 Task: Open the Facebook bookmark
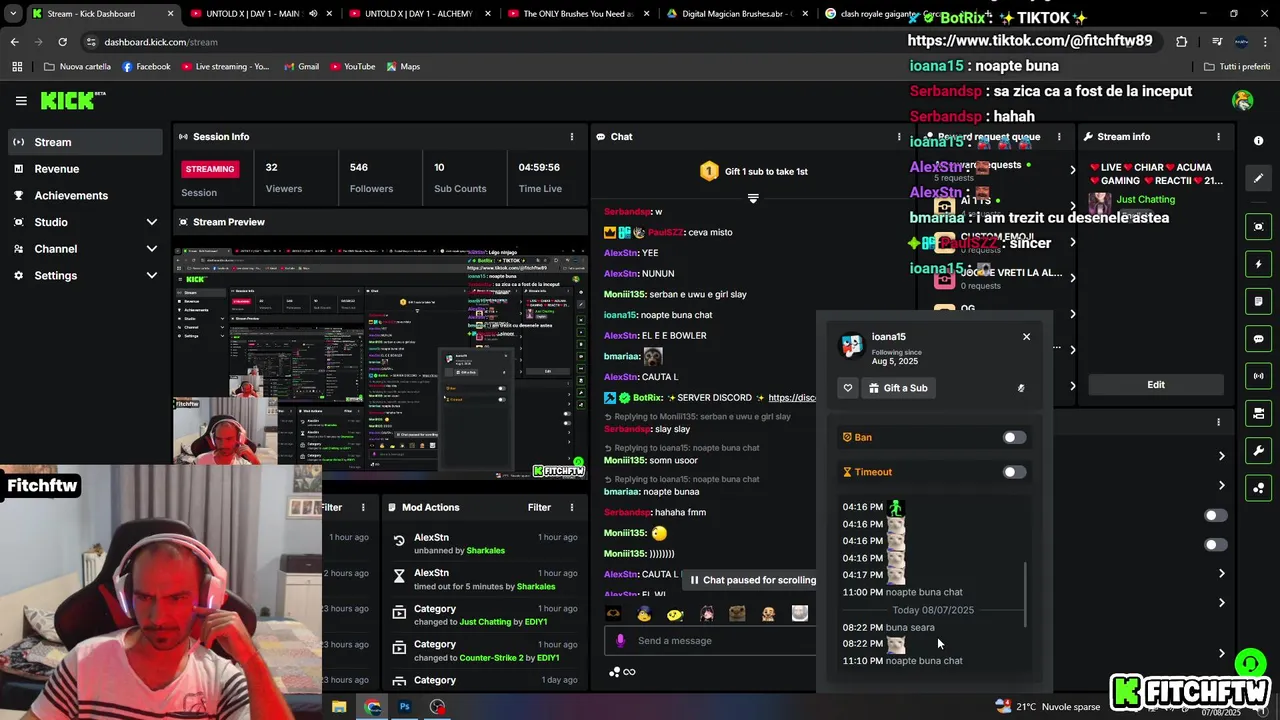(146, 67)
